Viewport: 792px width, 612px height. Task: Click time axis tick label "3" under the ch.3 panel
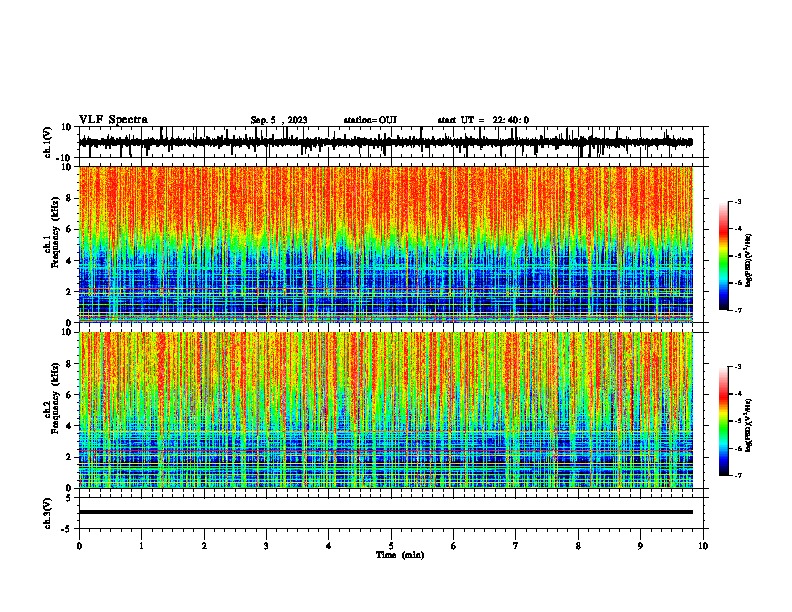tap(266, 546)
